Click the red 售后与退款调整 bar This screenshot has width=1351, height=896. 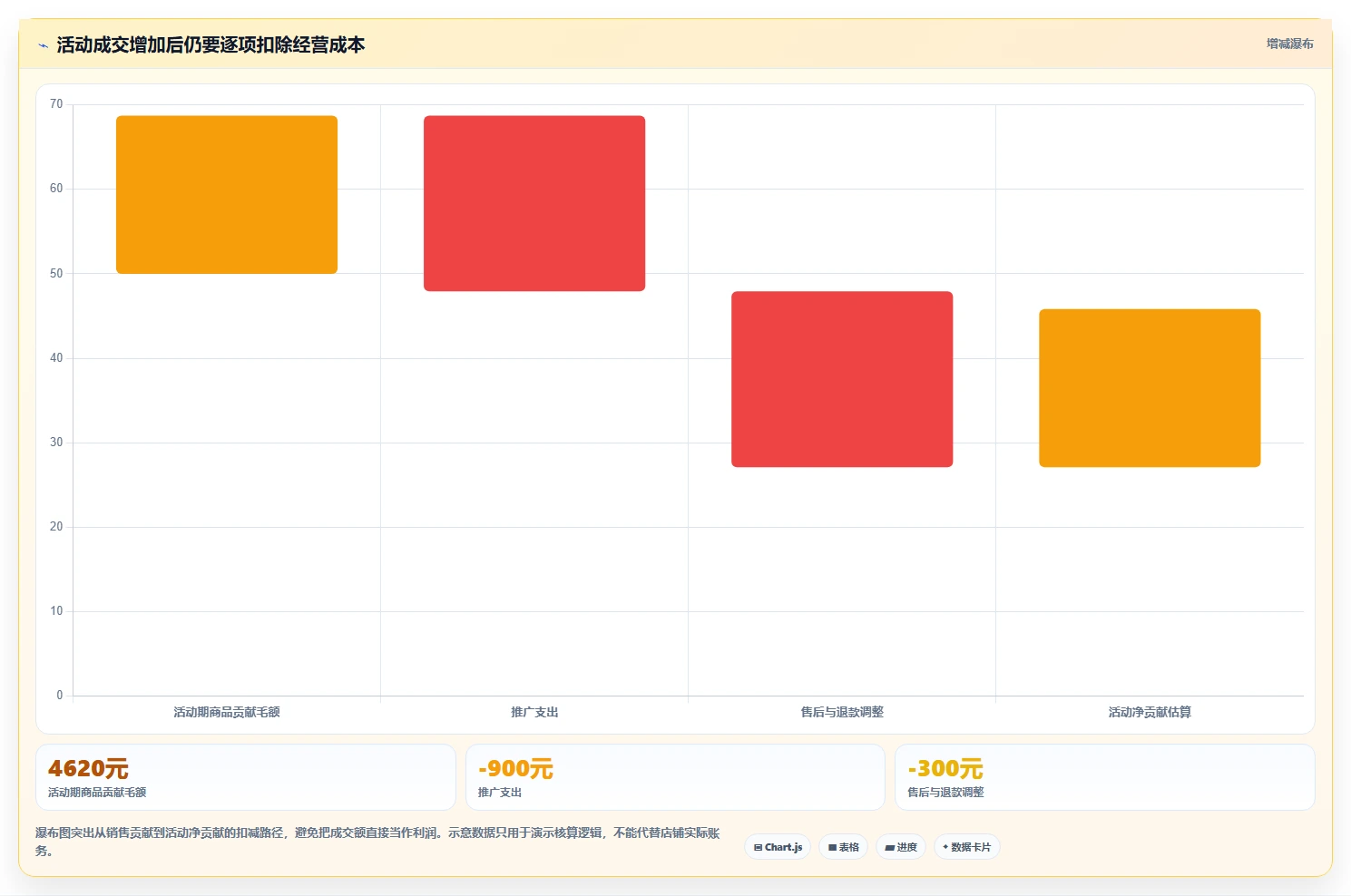(842, 379)
